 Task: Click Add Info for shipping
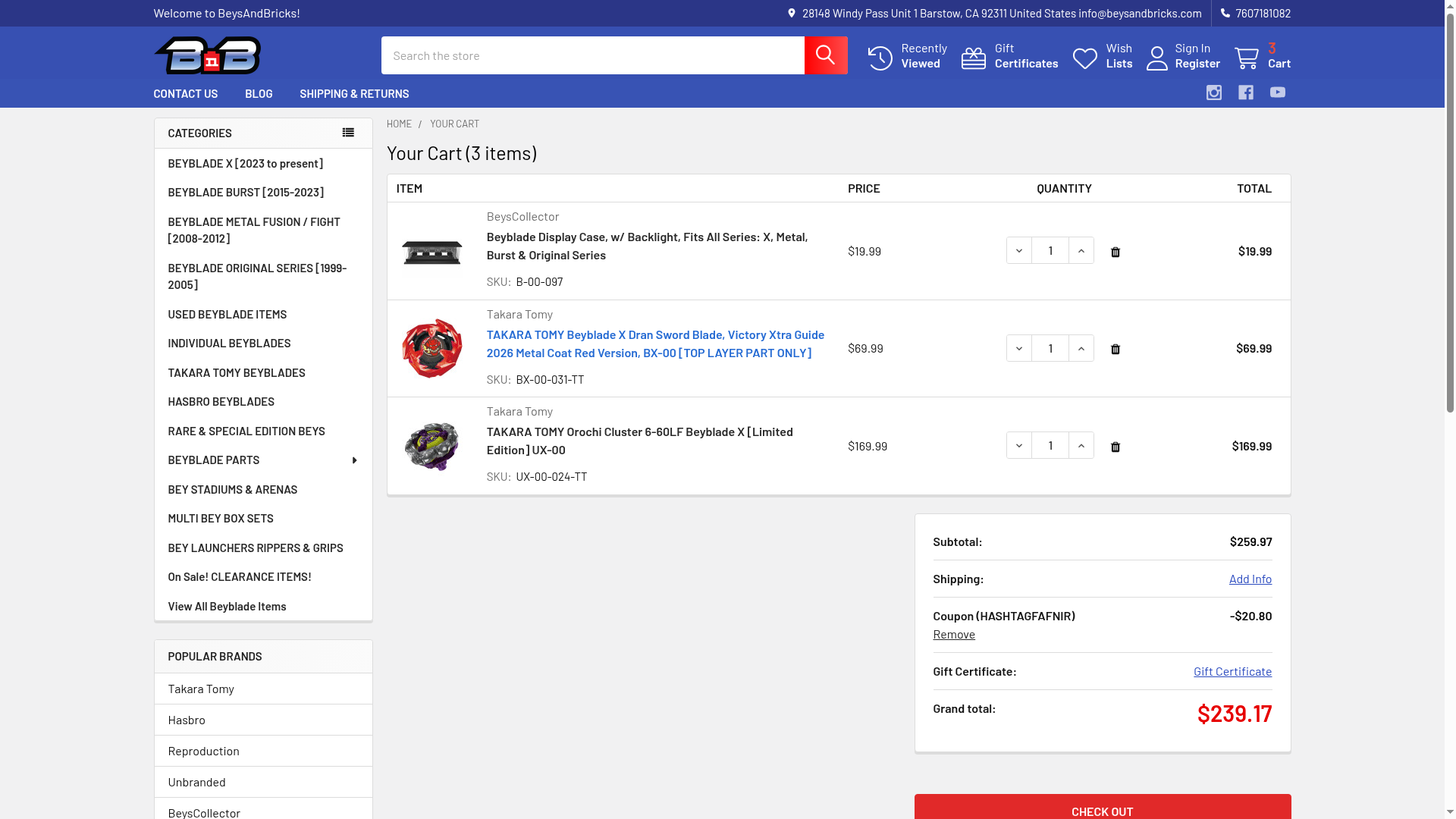pos(1250,579)
